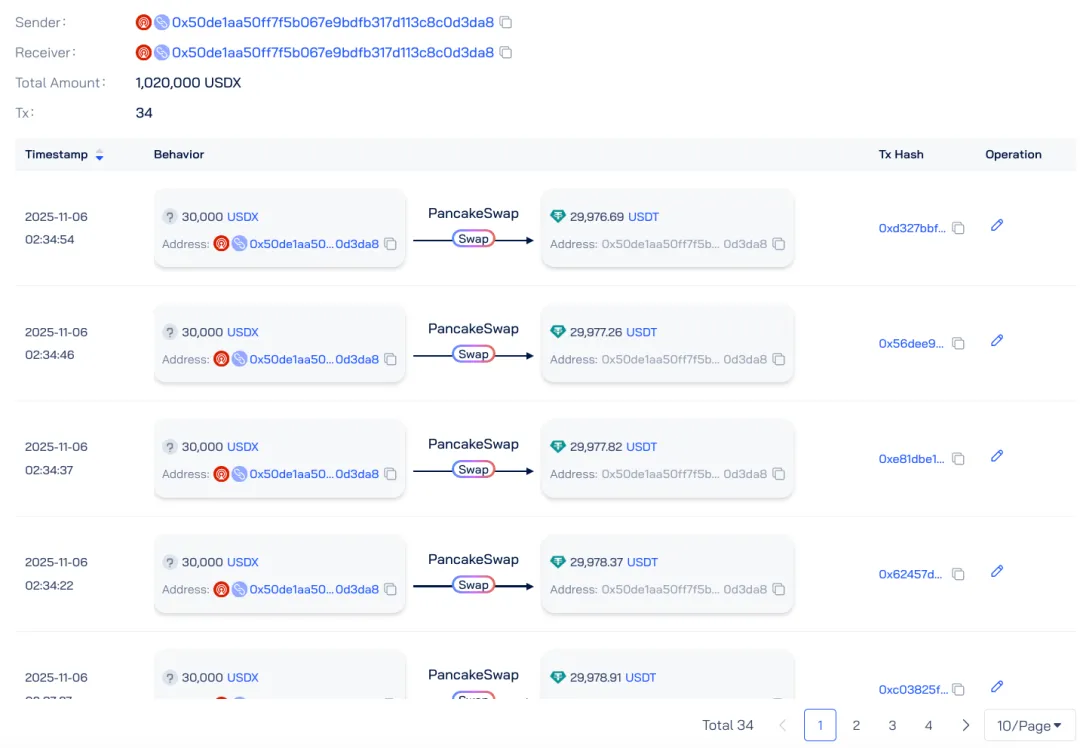Copy tx hash 0xd327bbf

coord(958,229)
